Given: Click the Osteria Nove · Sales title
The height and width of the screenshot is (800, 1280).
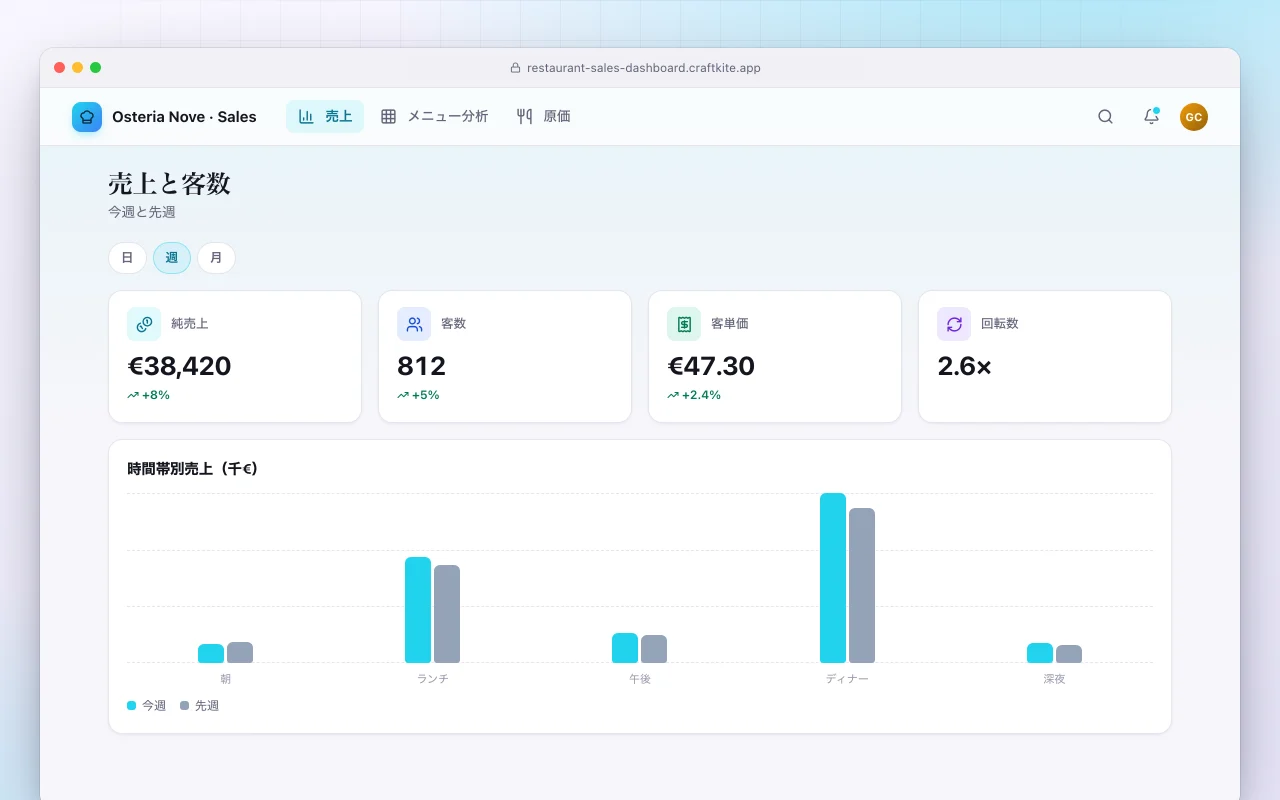Looking at the screenshot, I should (184, 117).
